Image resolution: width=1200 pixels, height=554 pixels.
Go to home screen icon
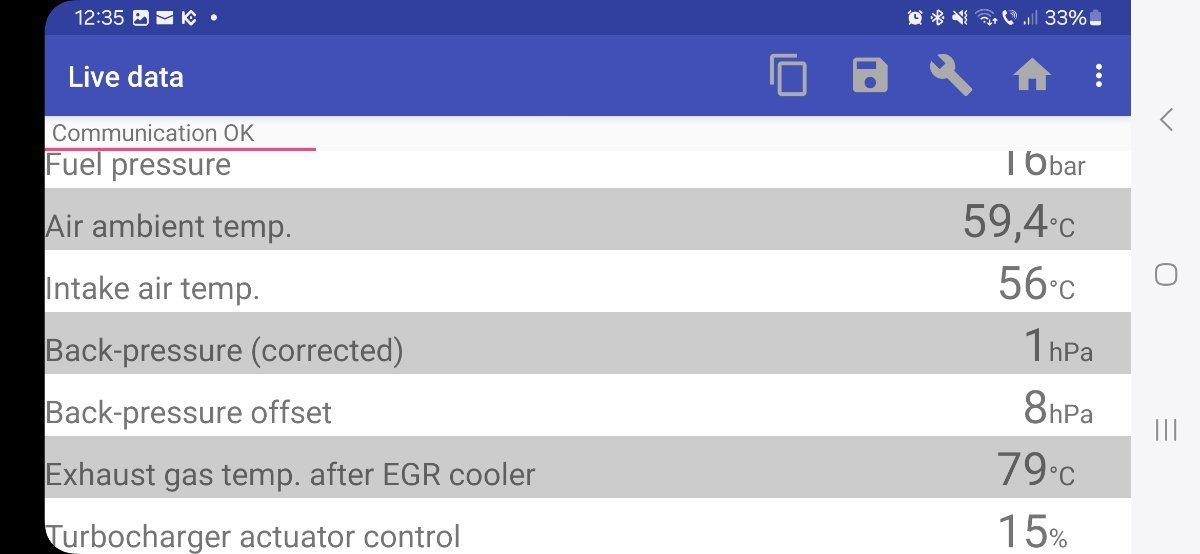(x=1031, y=76)
